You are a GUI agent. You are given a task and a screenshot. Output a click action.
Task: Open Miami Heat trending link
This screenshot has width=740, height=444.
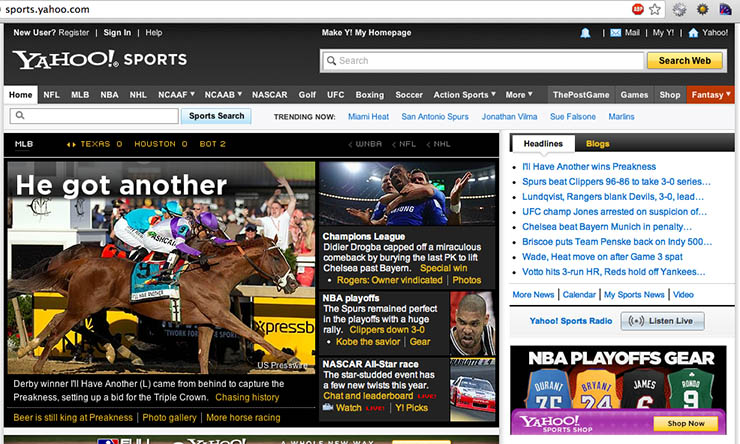[368, 117]
